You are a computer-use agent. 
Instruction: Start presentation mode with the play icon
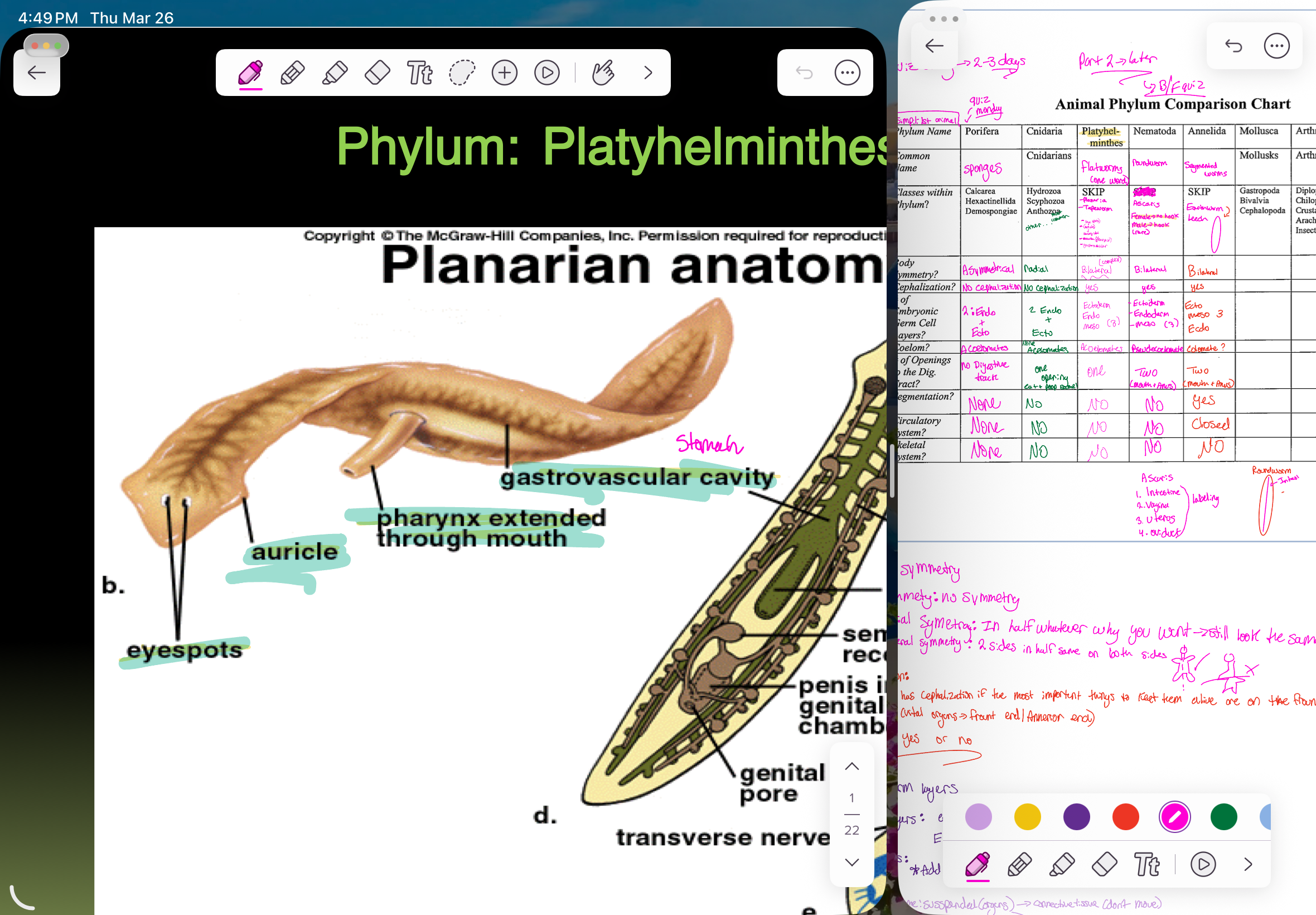point(548,73)
